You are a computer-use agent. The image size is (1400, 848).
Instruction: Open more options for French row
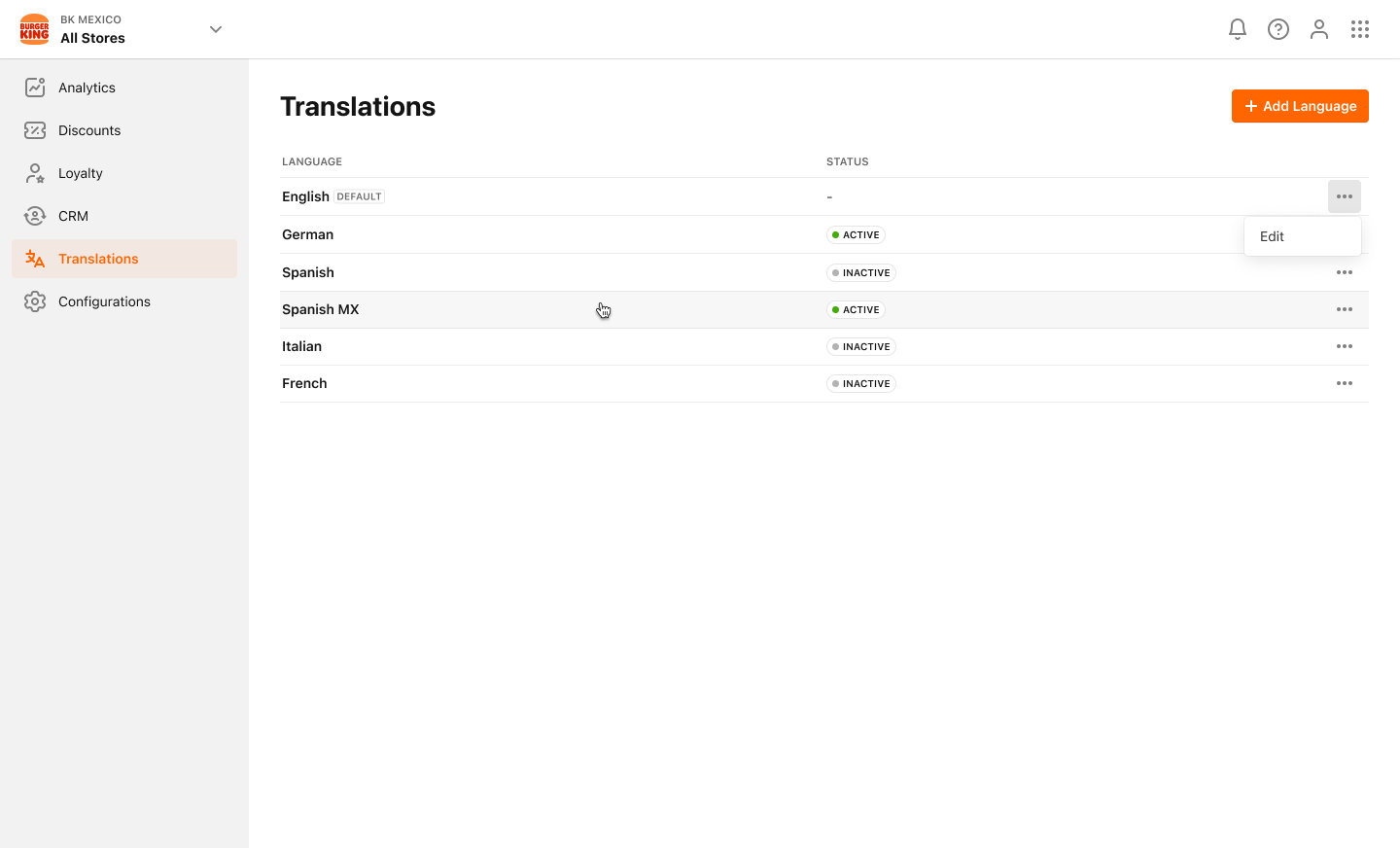pos(1345,383)
